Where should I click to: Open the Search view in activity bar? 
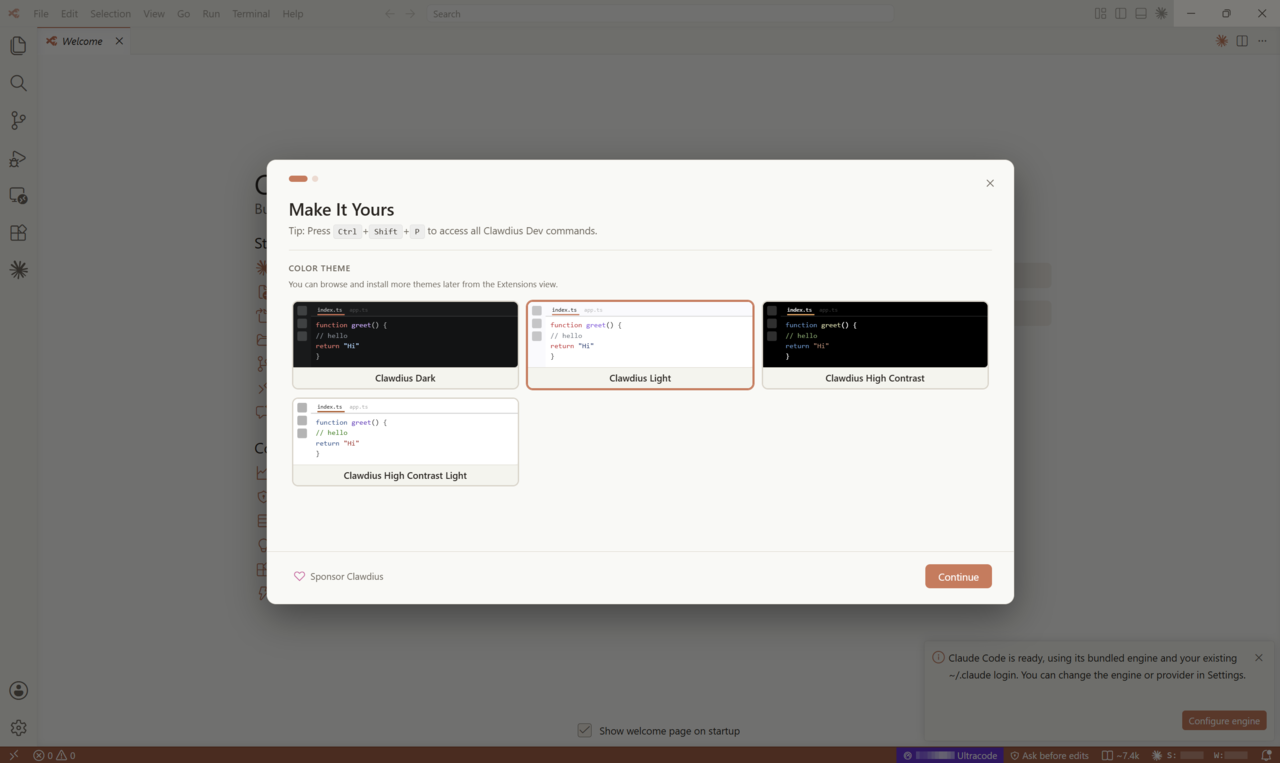click(18, 83)
